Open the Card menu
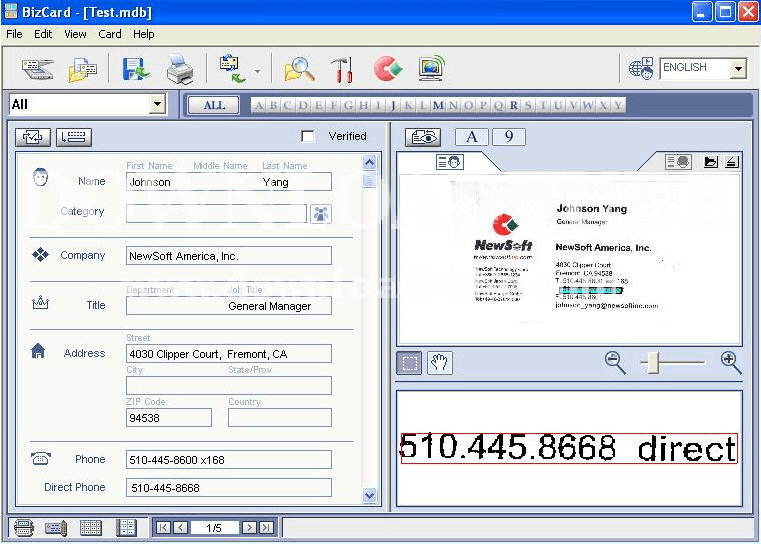This screenshot has width=761, height=544. pos(110,34)
